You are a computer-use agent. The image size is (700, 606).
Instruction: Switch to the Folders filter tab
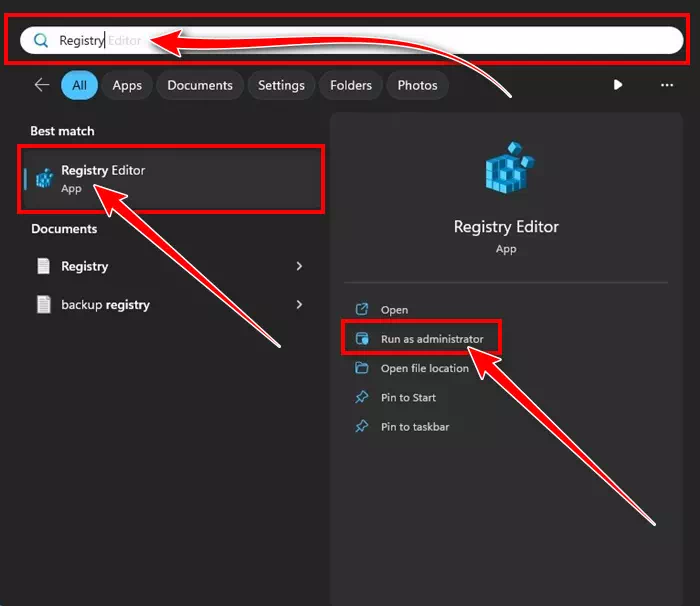coord(351,85)
